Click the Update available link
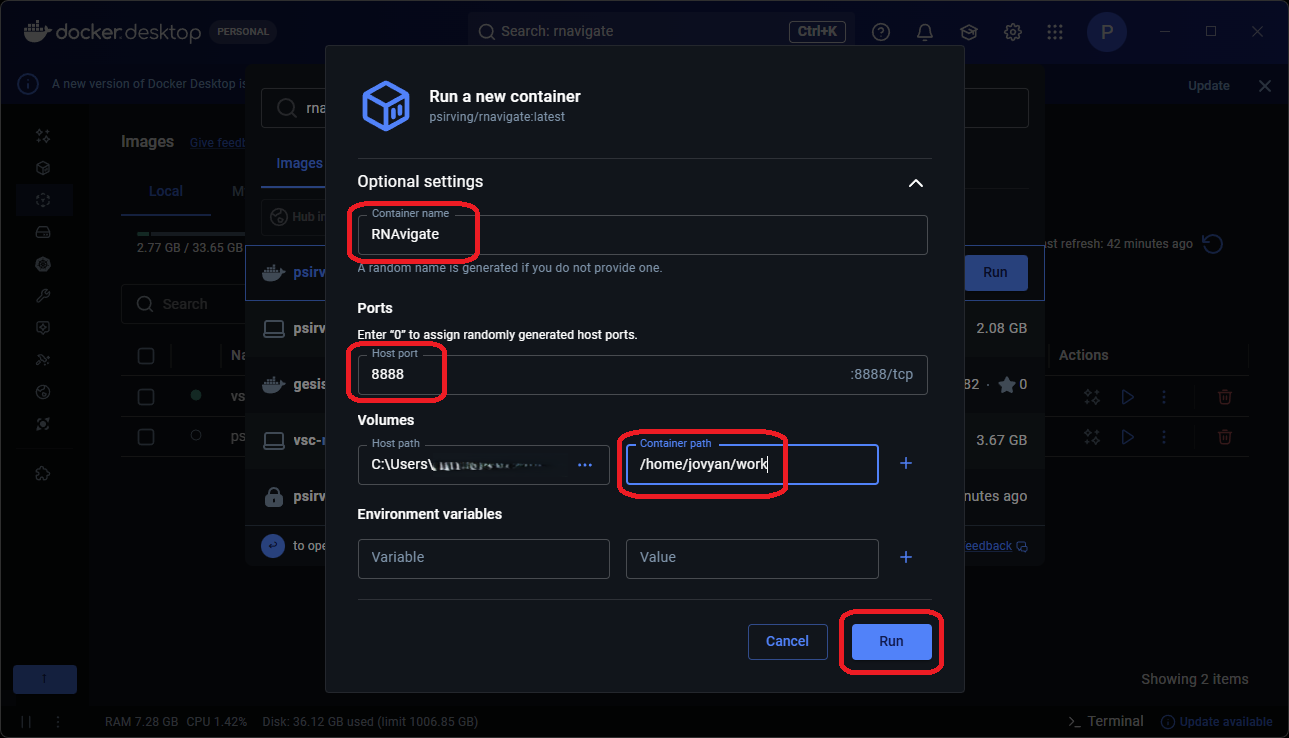Screen dimensions: 1289x738 (1217, 722)
